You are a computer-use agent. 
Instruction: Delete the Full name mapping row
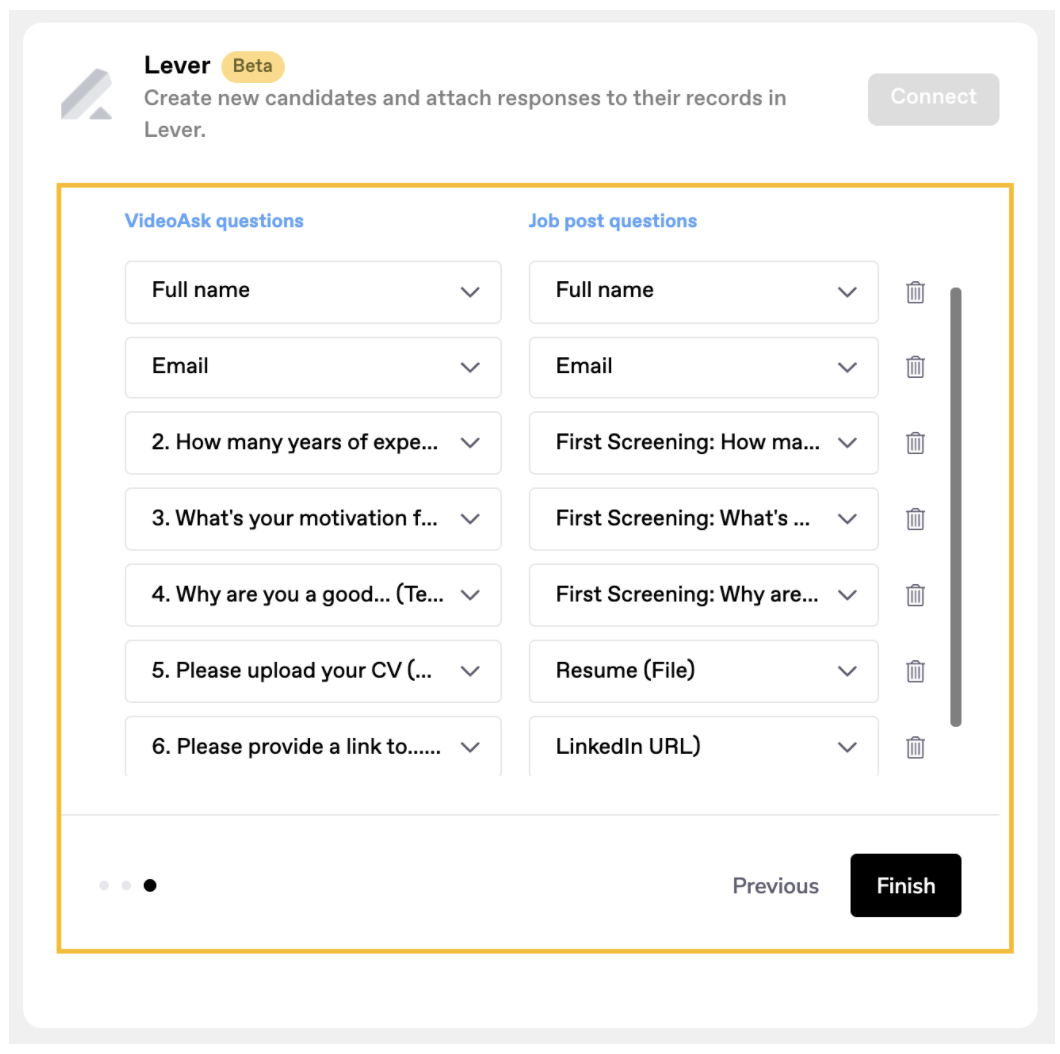pyautogui.click(x=915, y=292)
